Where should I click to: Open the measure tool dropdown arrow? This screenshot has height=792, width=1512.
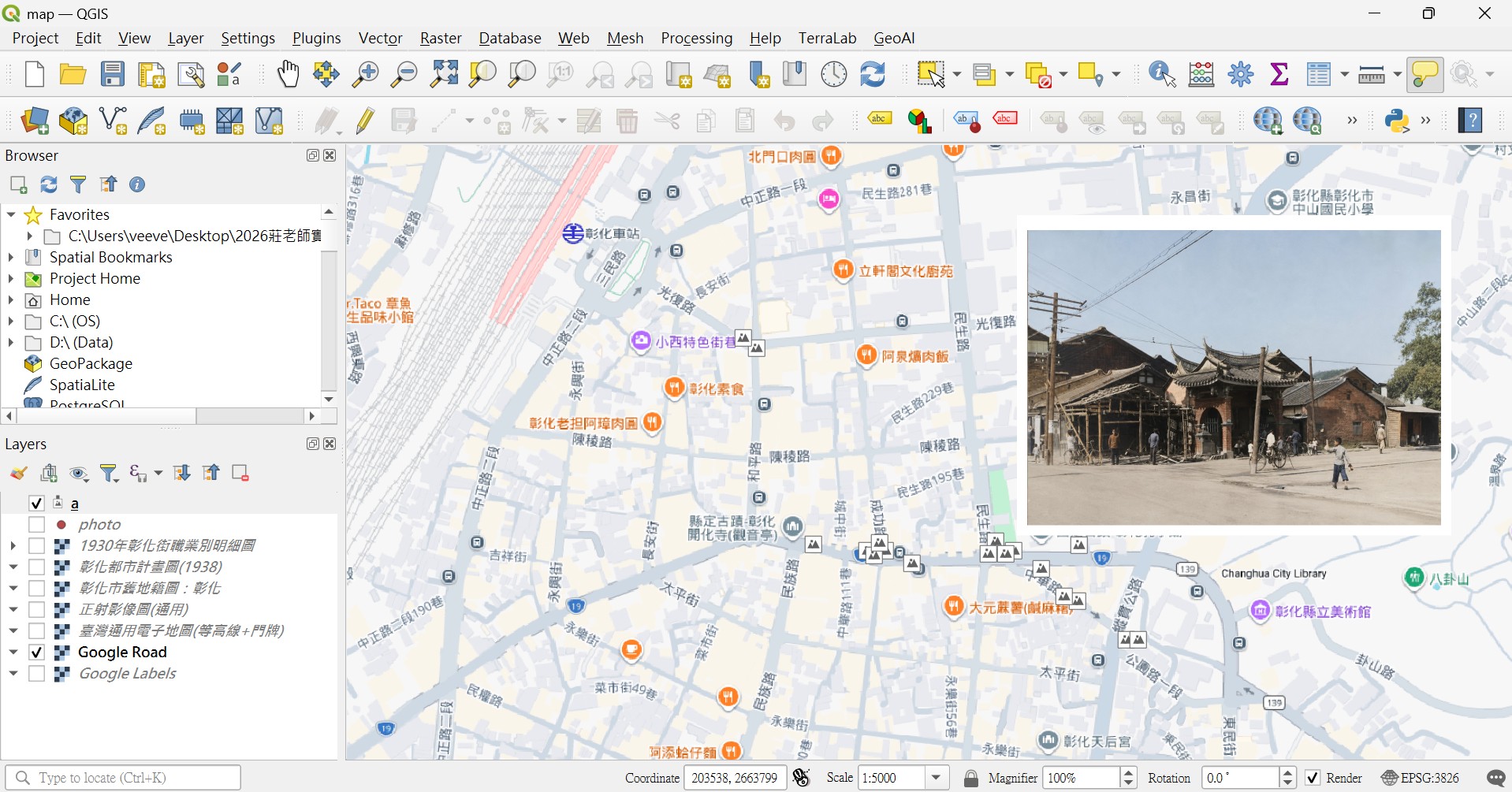click(x=1397, y=74)
